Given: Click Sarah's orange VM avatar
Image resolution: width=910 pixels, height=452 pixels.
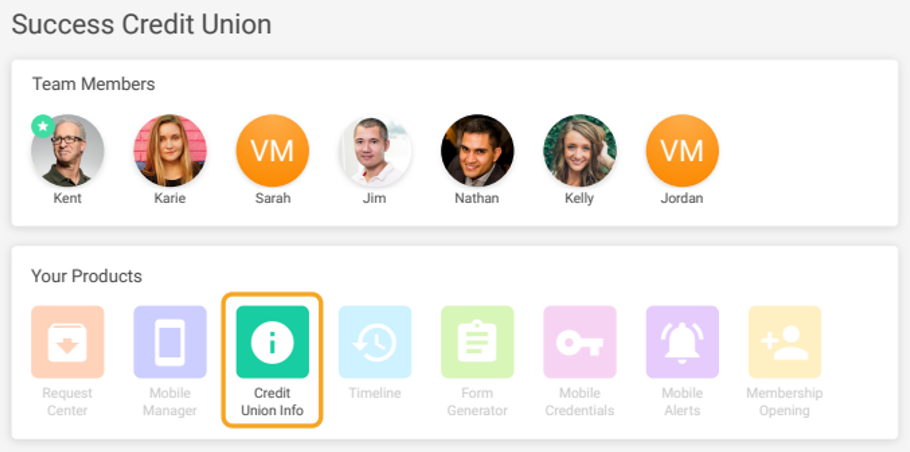Looking at the screenshot, I should 272,151.
